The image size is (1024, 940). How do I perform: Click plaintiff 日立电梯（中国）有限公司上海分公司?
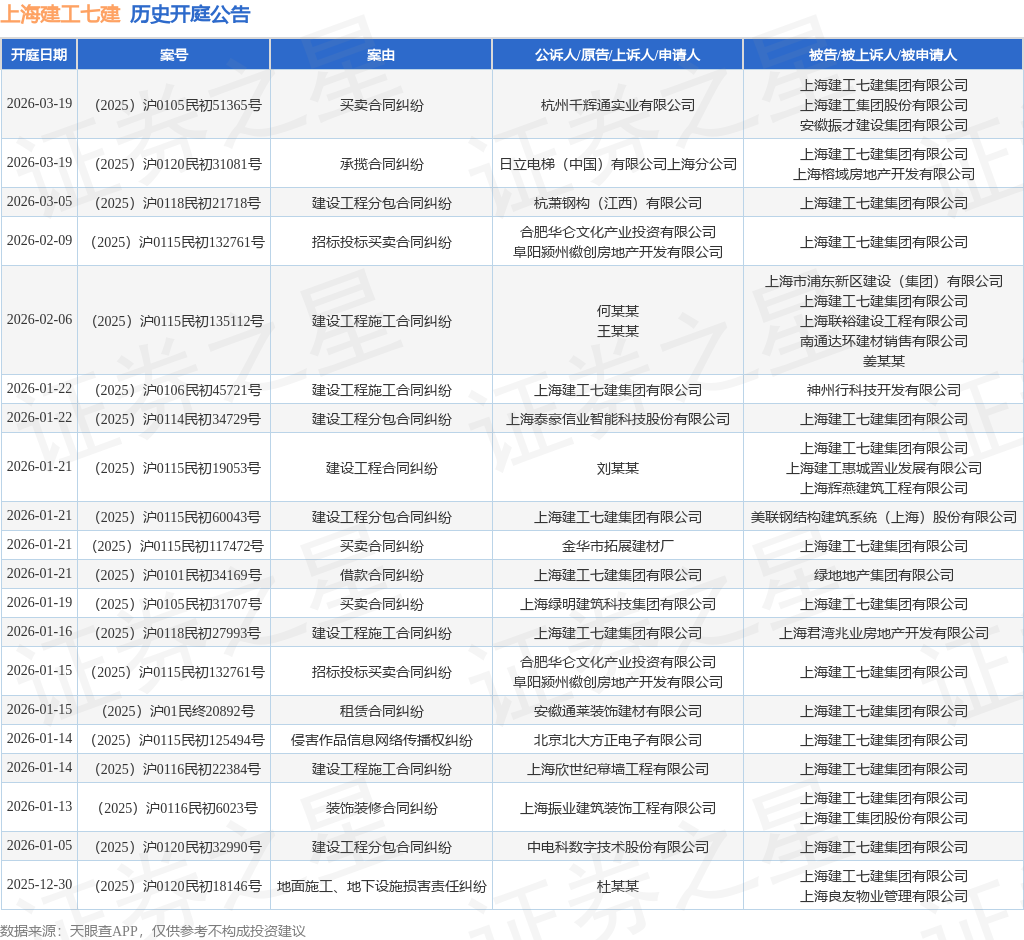click(618, 164)
